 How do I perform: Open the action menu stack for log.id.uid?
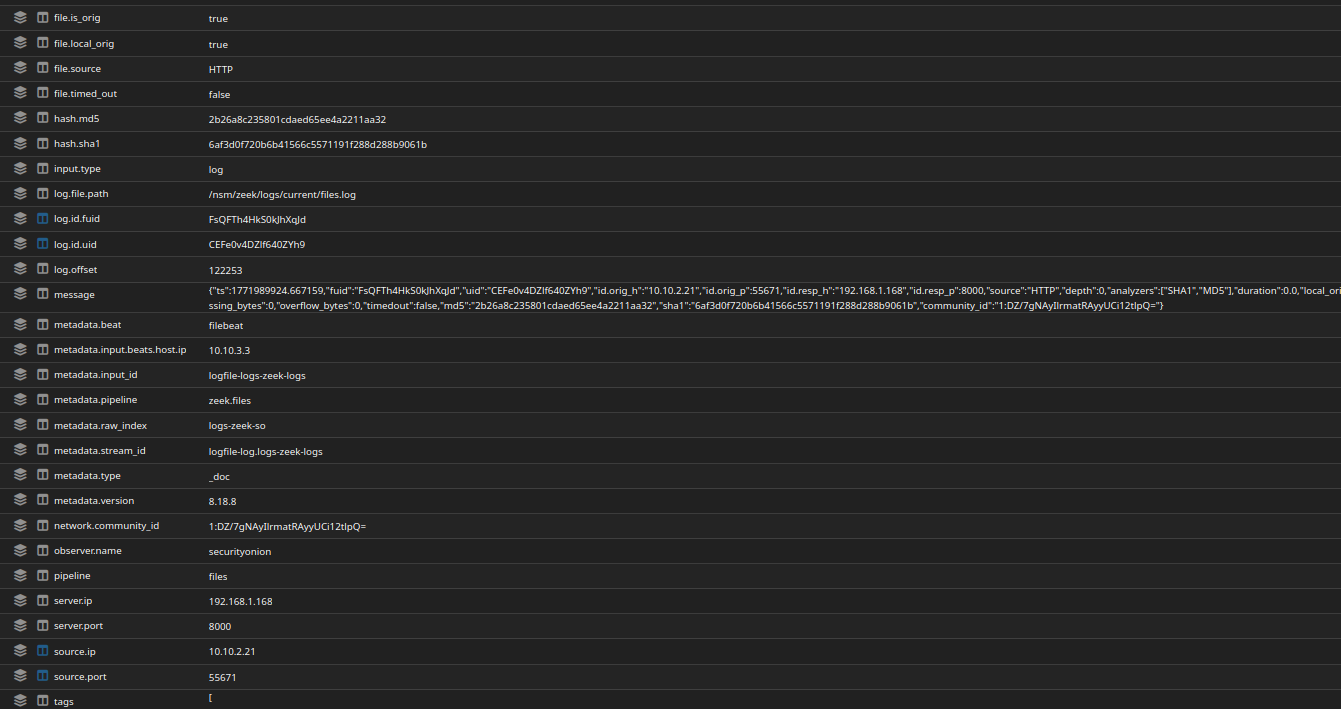[x=20, y=244]
